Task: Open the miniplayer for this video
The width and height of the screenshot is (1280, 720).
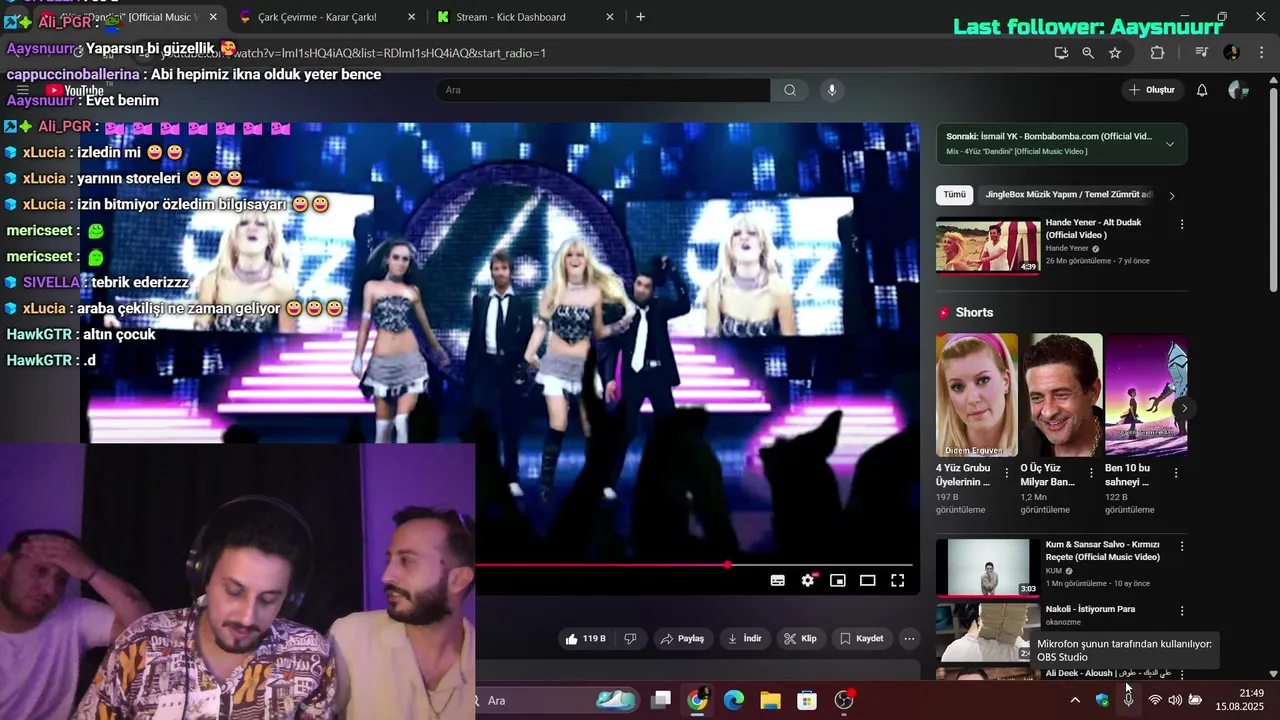Action: [x=838, y=580]
